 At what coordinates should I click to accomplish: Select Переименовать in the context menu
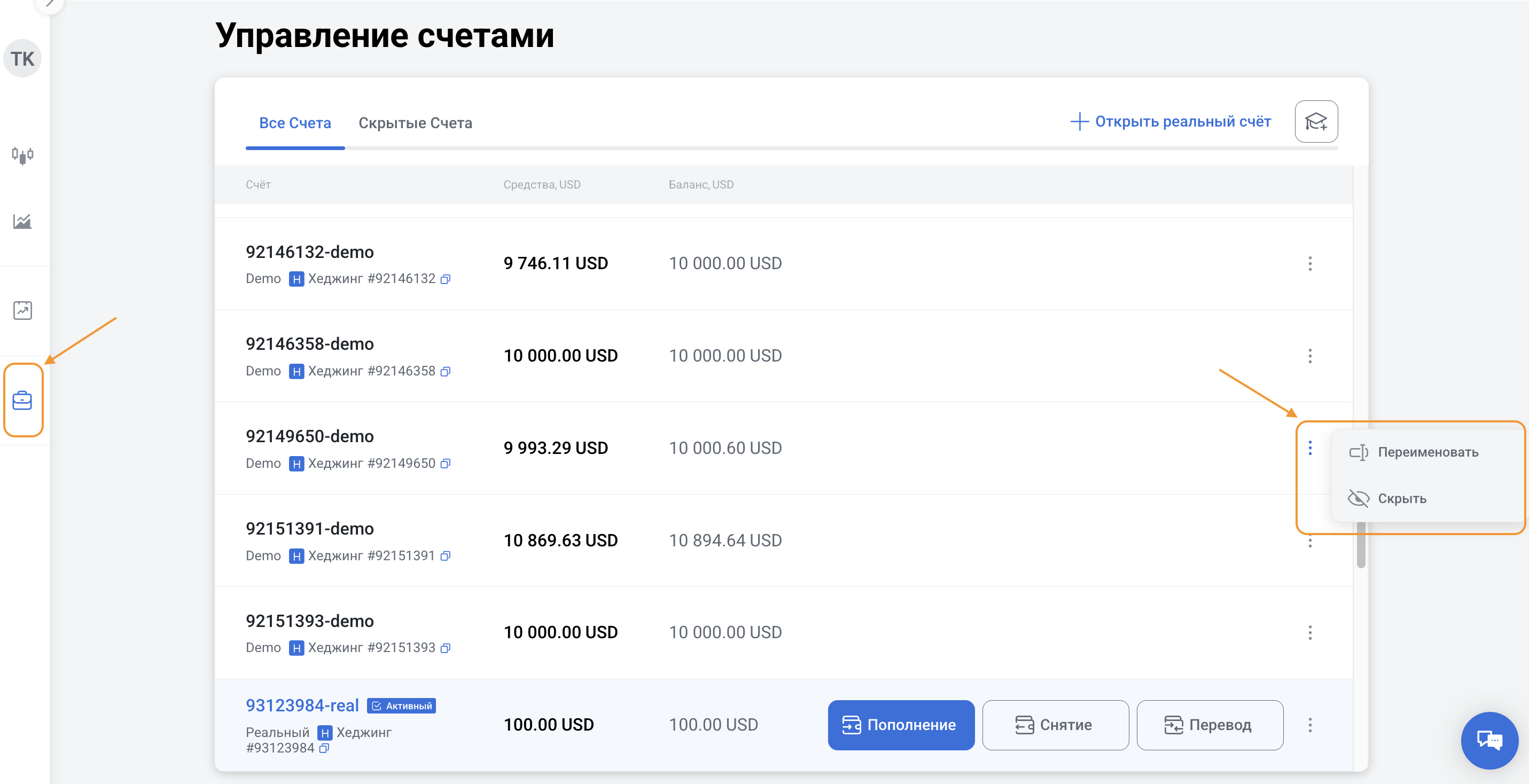(1427, 452)
